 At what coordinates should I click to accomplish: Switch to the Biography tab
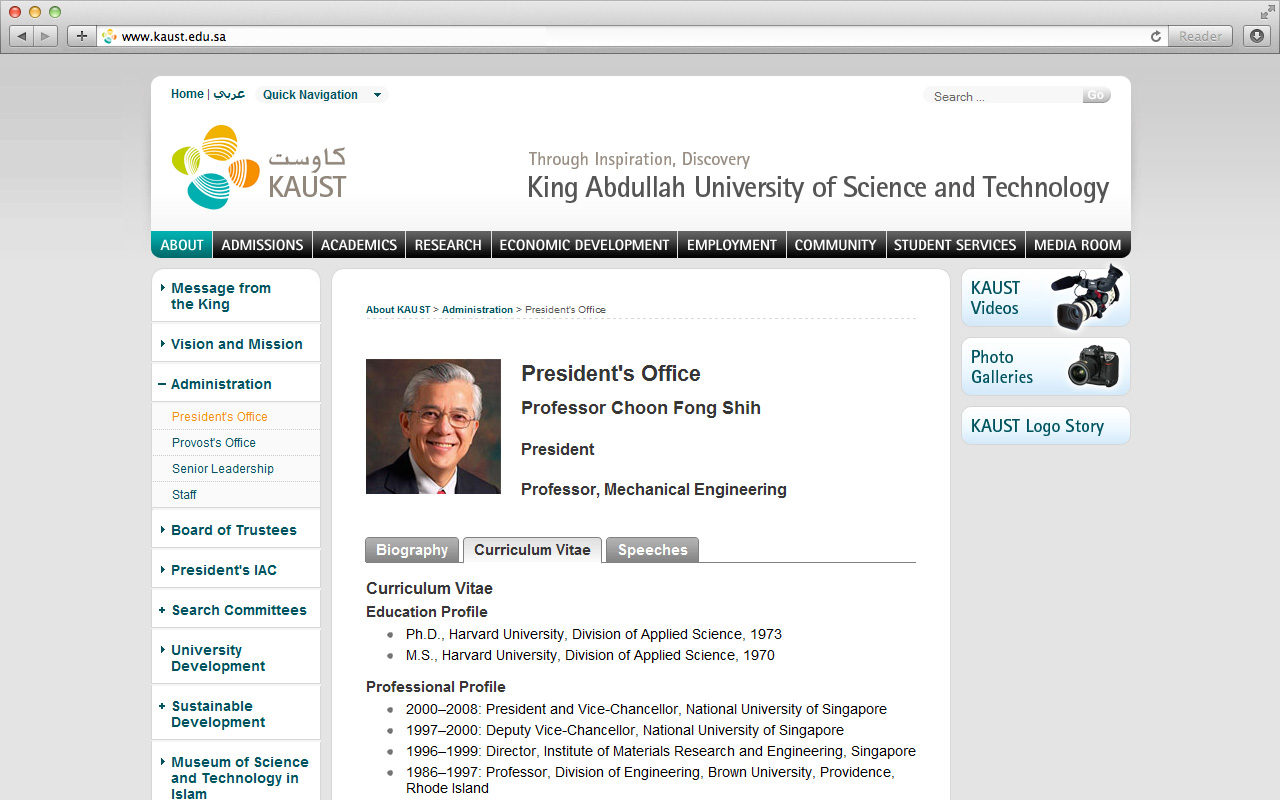point(412,550)
